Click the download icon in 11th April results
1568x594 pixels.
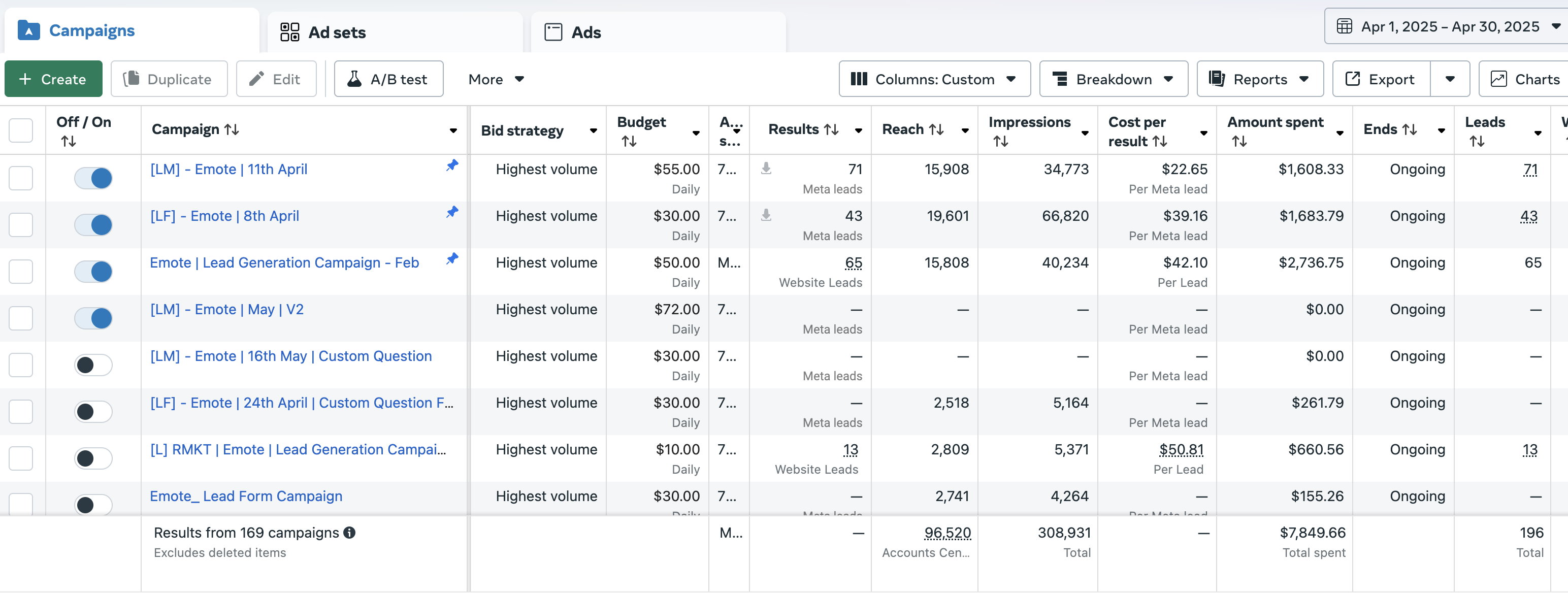766,168
